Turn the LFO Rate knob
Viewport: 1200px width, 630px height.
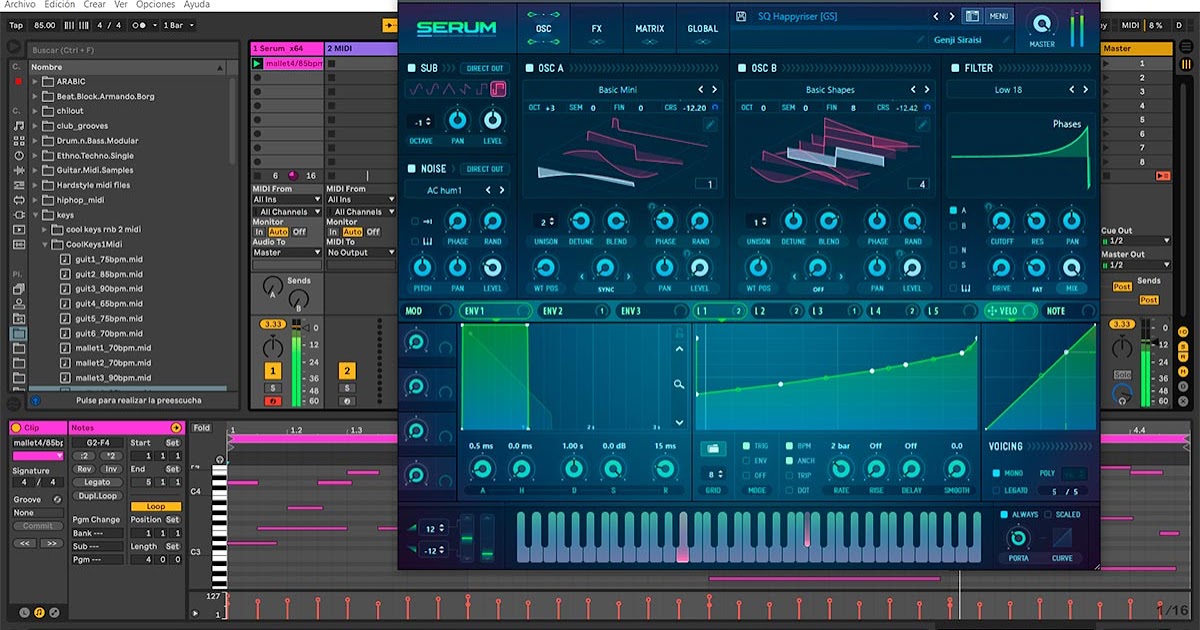(x=840, y=468)
